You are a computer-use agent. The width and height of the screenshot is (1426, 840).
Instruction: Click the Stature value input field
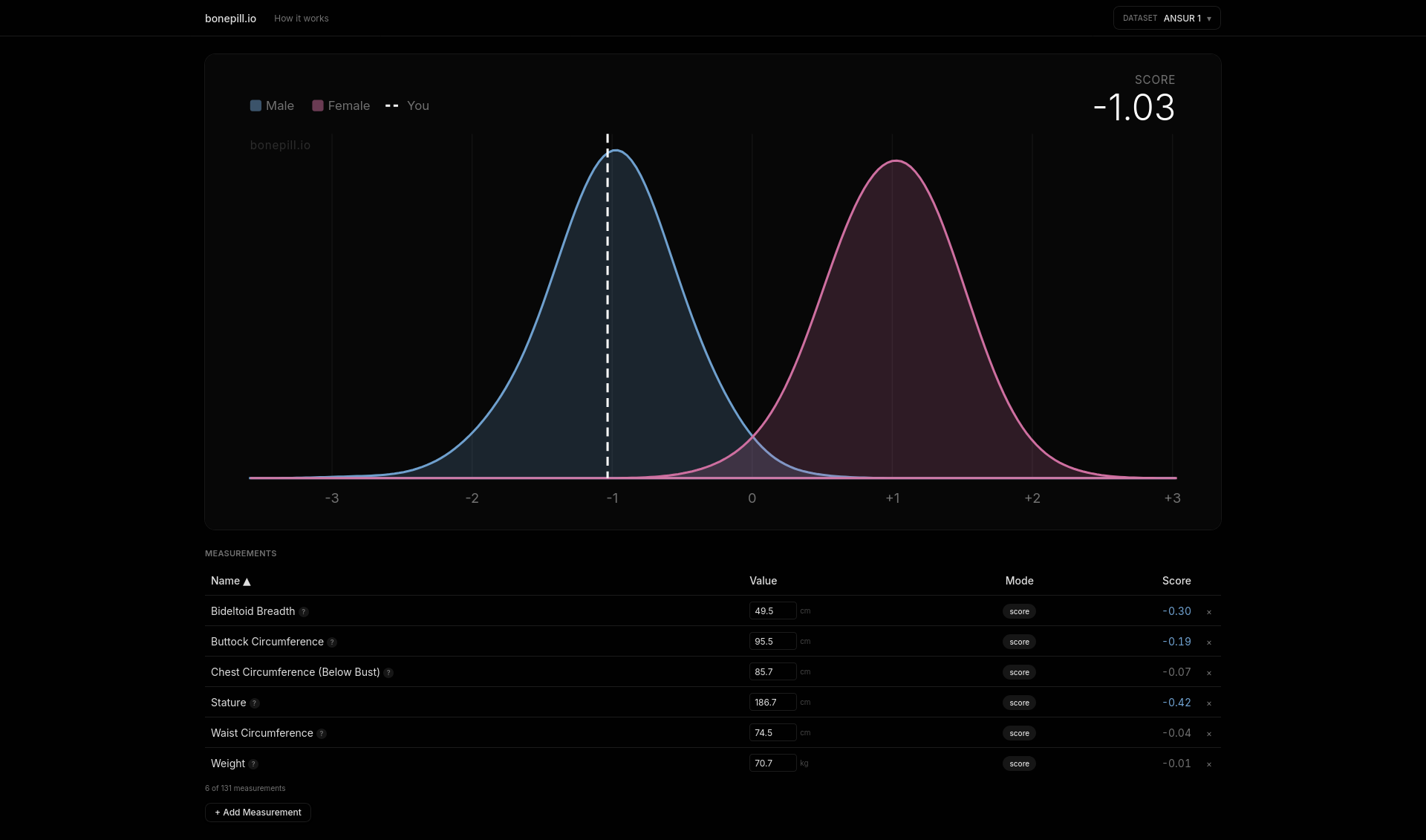point(772,703)
